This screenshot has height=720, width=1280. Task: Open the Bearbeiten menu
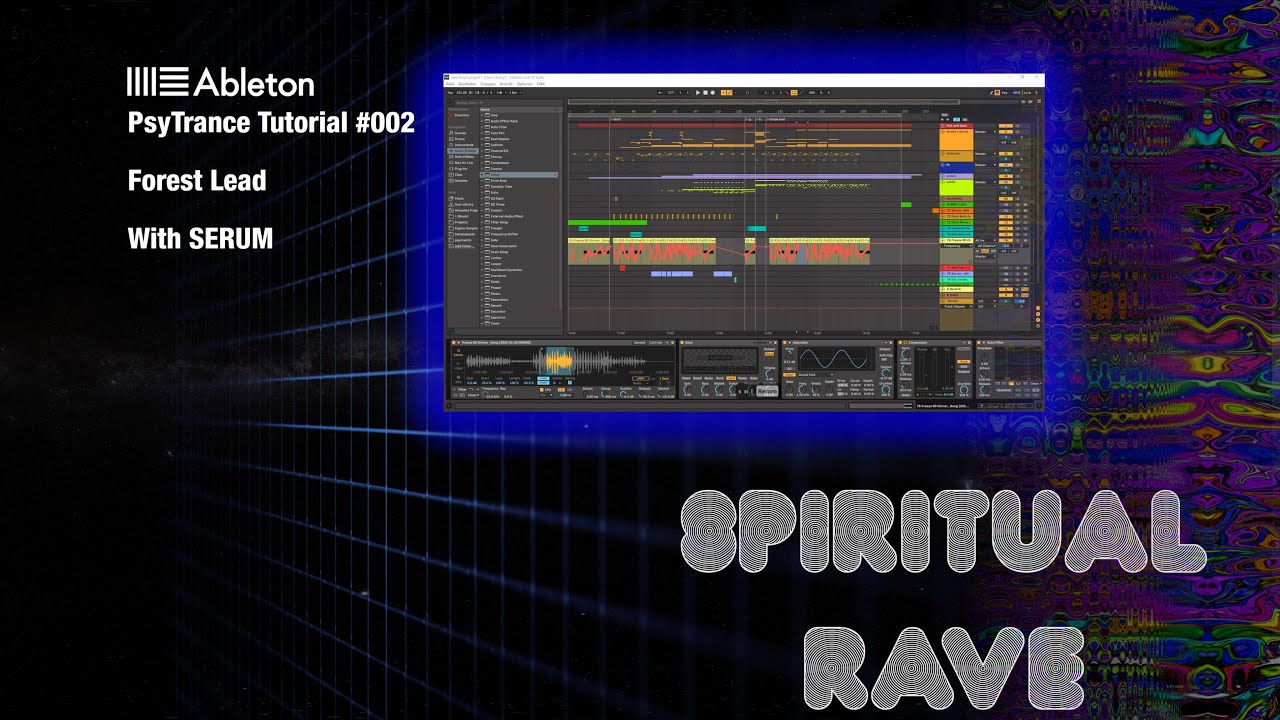click(467, 84)
